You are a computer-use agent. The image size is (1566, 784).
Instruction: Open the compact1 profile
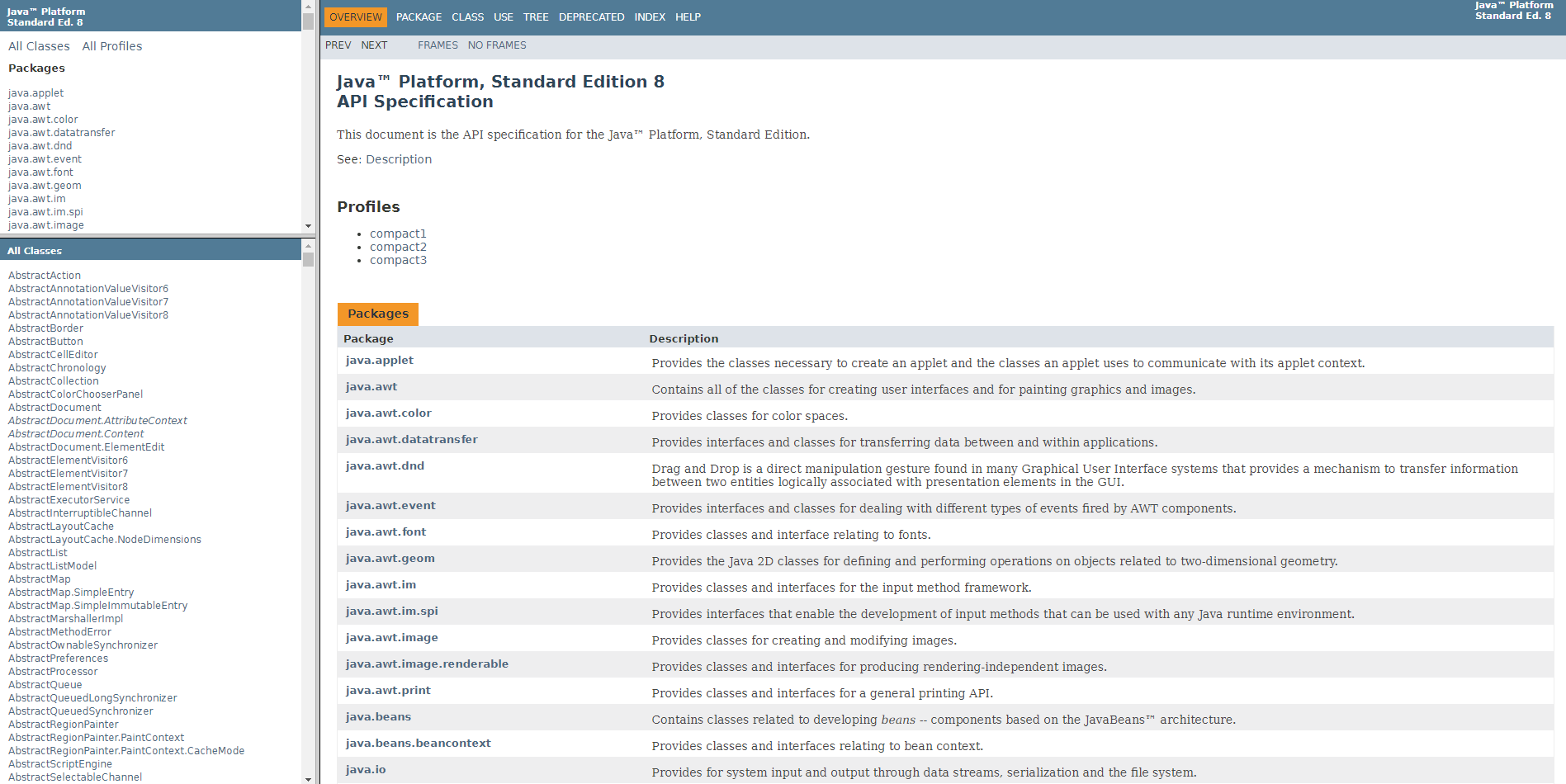point(398,234)
